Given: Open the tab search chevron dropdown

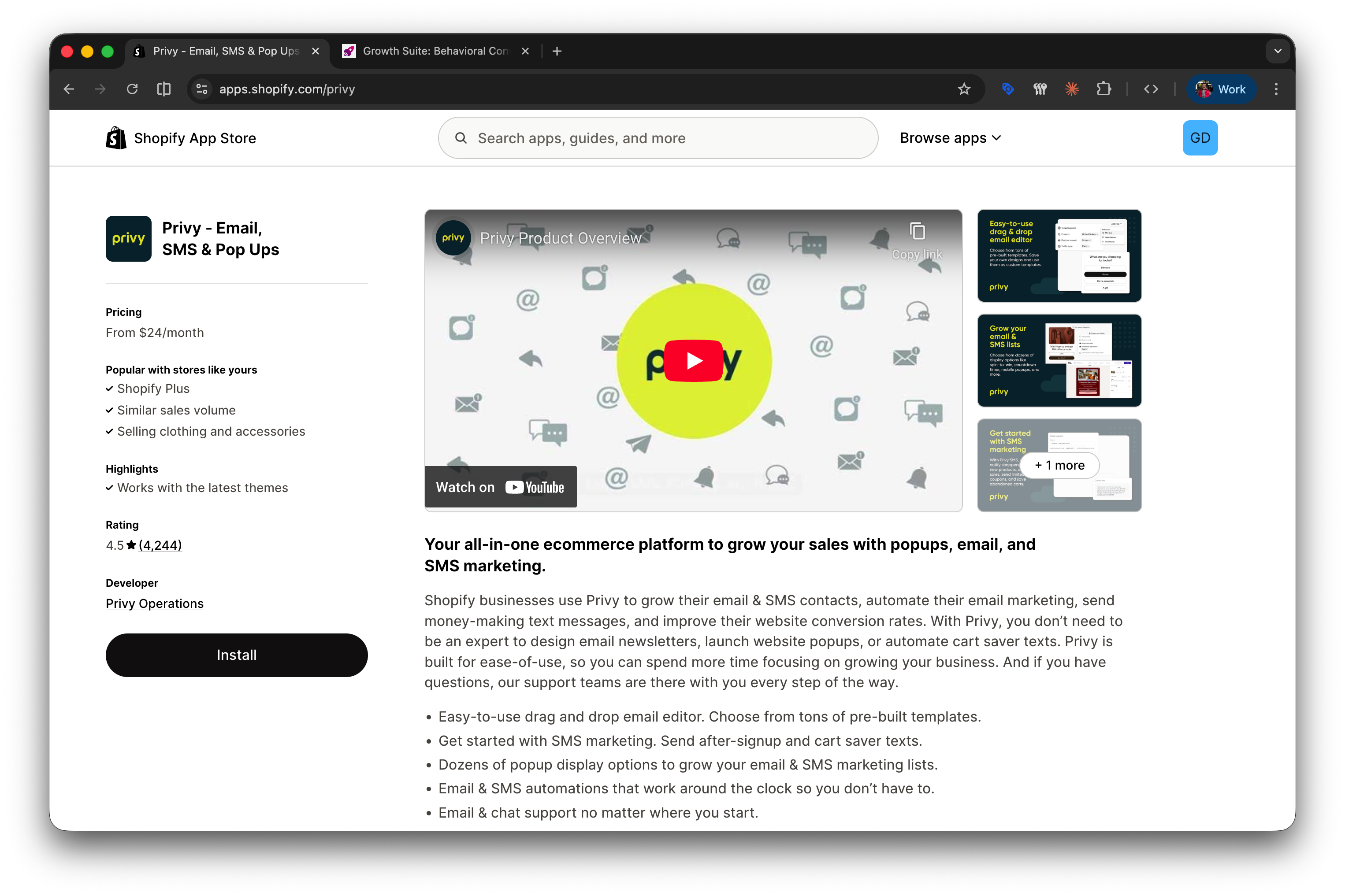Looking at the screenshot, I should pyautogui.click(x=1278, y=51).
